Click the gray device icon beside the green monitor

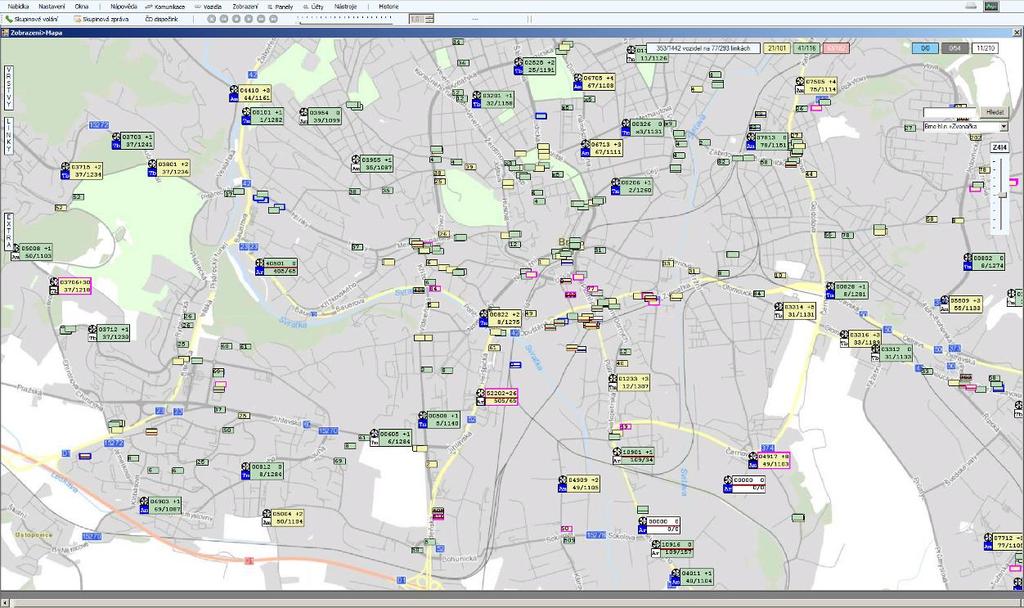(971, 6)
